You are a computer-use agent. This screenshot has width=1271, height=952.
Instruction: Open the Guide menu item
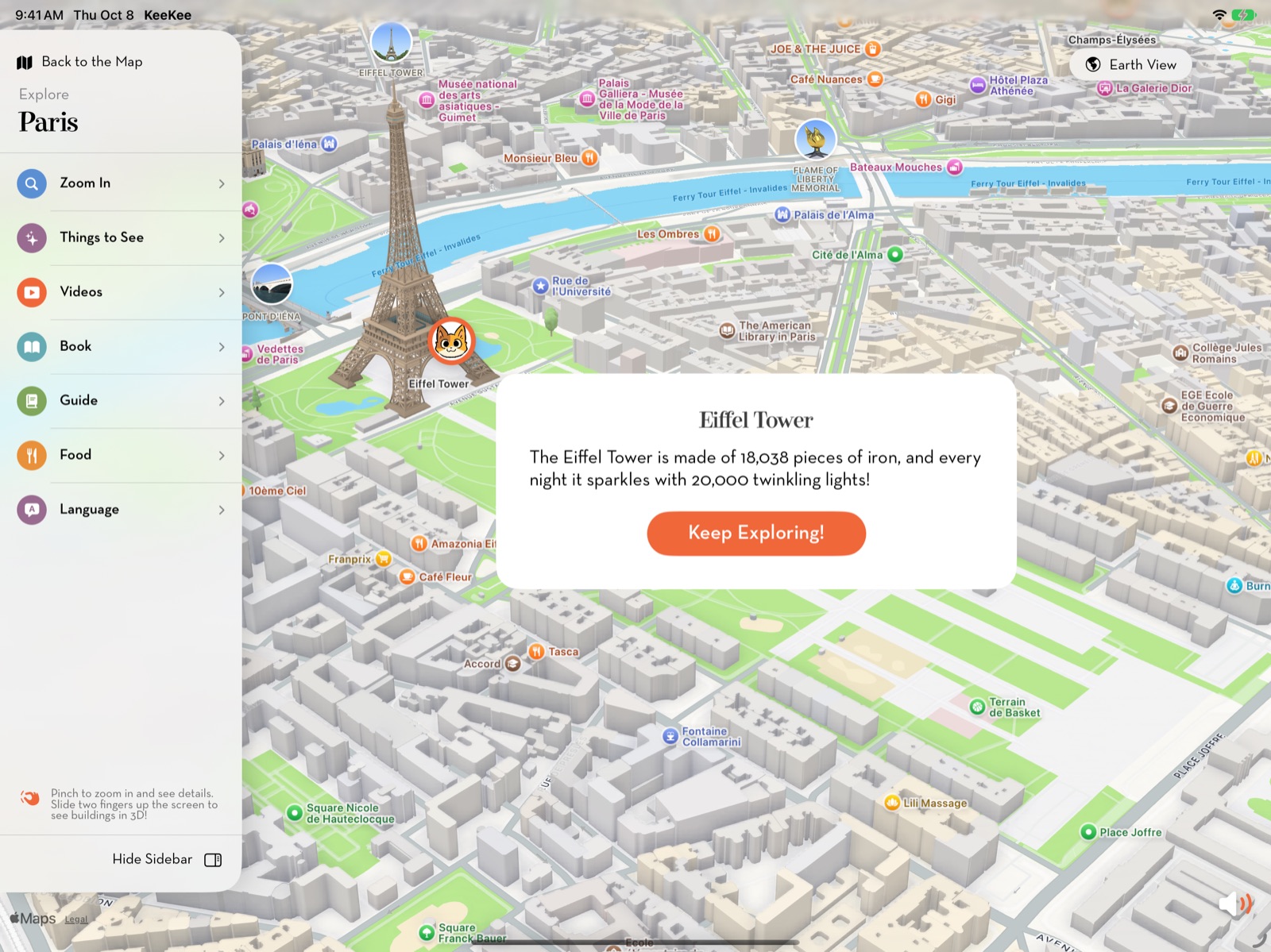pyautogui.click(x=121, y=401)
